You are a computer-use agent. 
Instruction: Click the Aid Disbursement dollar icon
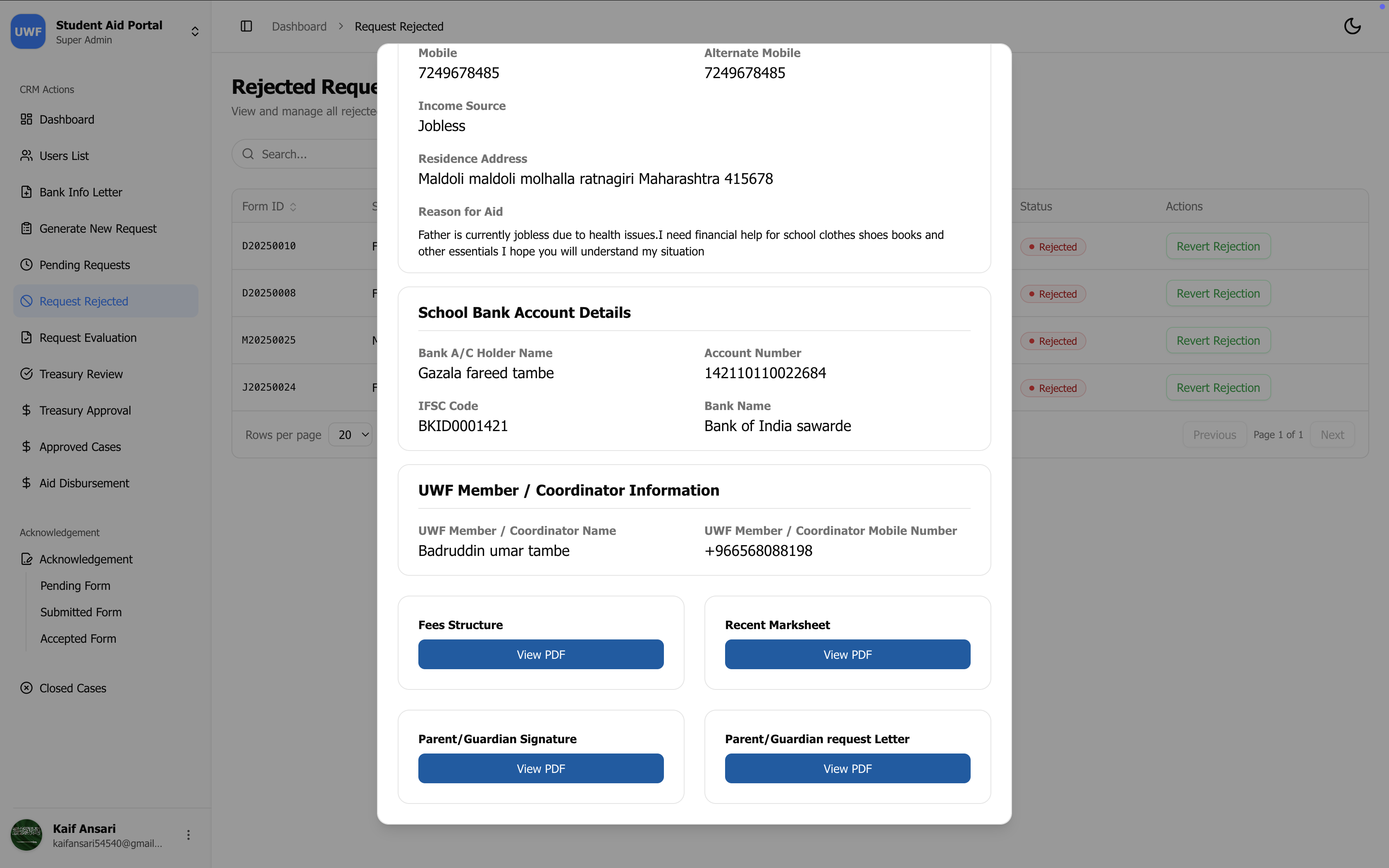pos(26,483)
